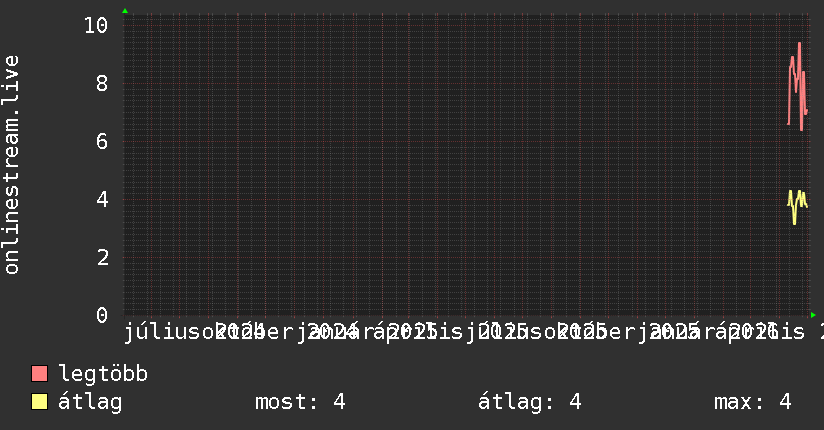Click the átlag: 4 statistic value

530,402
